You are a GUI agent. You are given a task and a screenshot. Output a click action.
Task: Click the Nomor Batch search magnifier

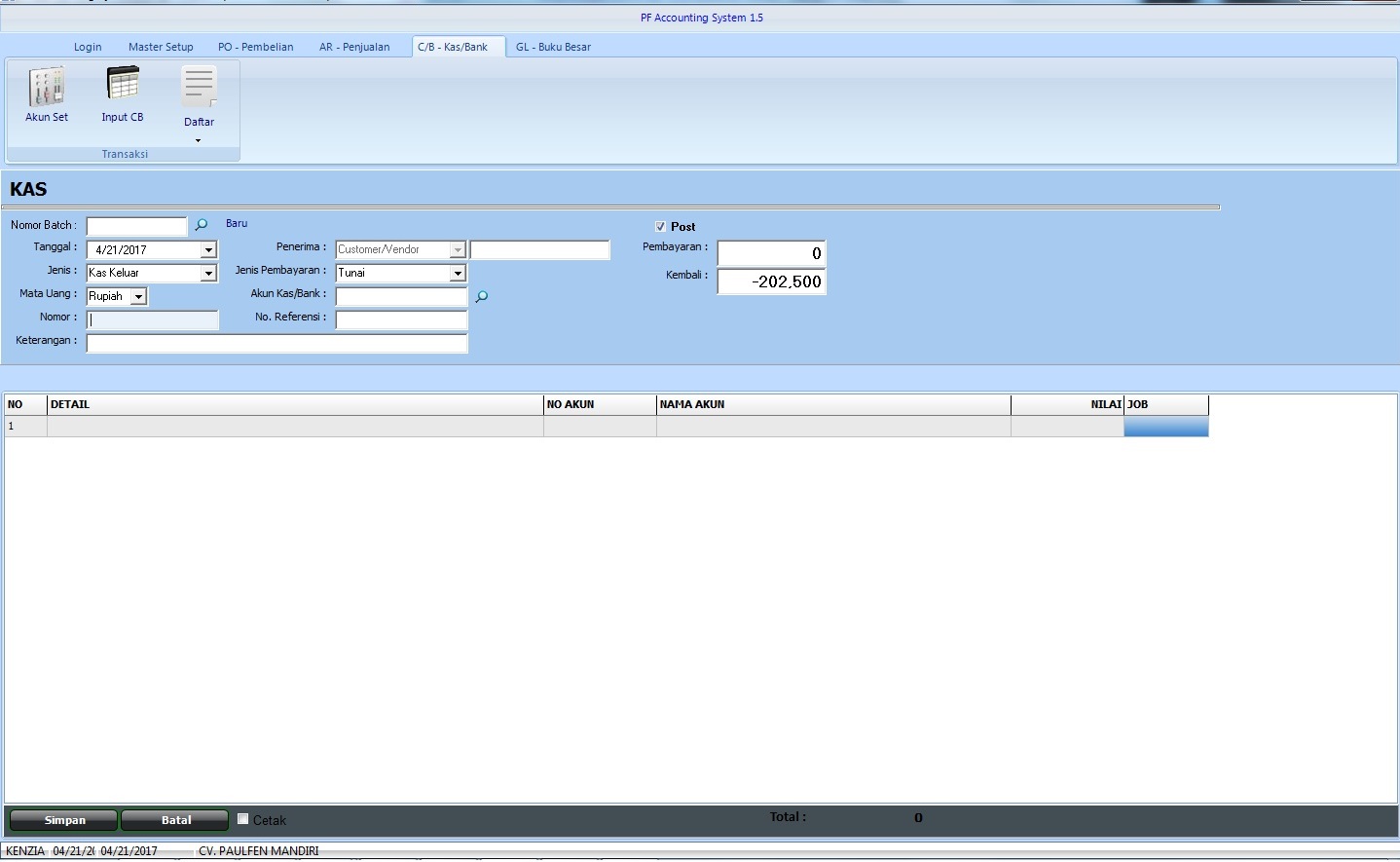(x=202, y=225)
